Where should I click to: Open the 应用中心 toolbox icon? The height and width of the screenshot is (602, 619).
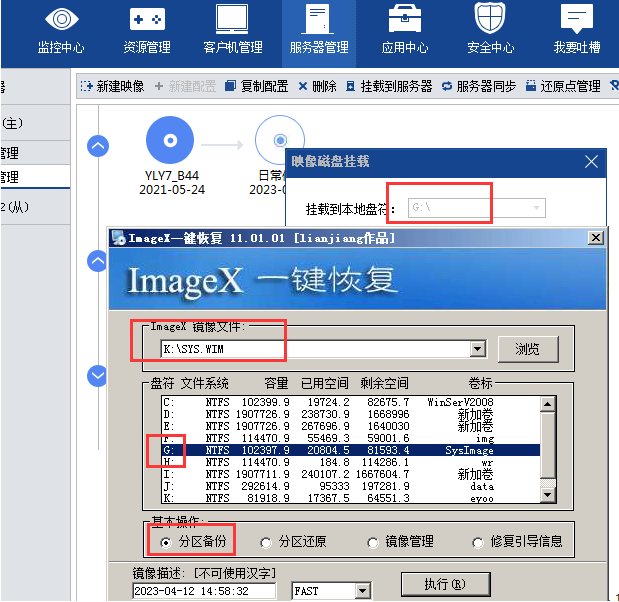pyautogui.click(x=405, y=19)
